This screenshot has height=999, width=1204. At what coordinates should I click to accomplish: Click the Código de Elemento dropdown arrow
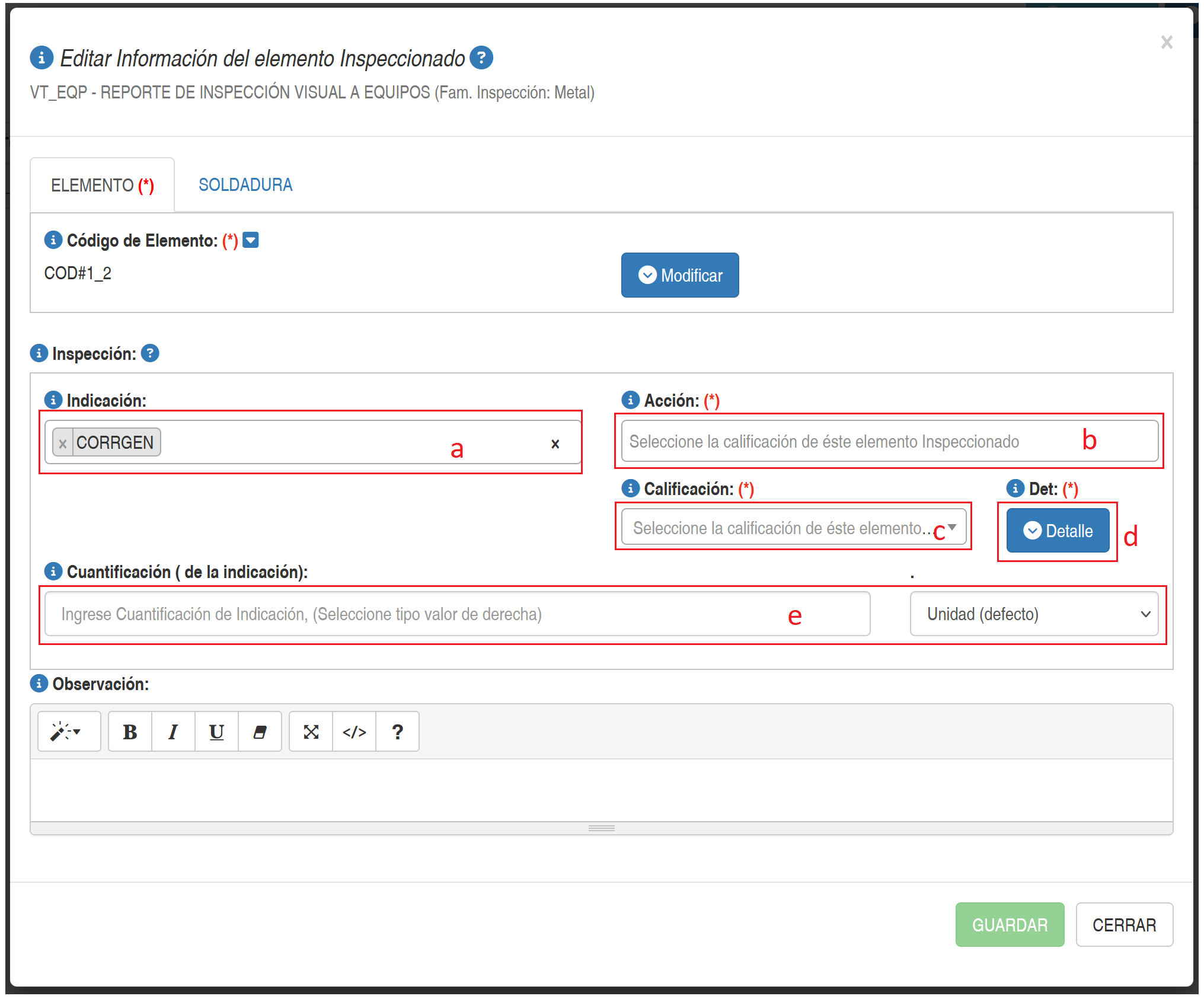(x=251, y=240)
